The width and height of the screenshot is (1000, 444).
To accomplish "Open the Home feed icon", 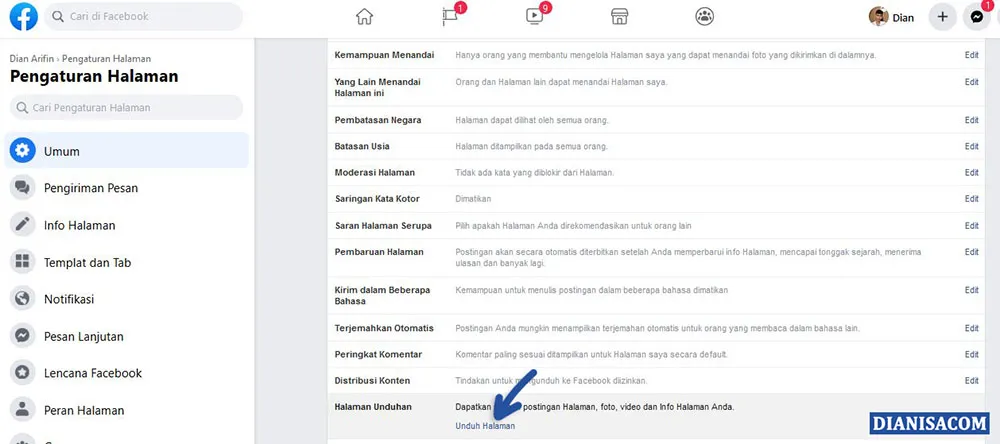I will pos(364,17).
